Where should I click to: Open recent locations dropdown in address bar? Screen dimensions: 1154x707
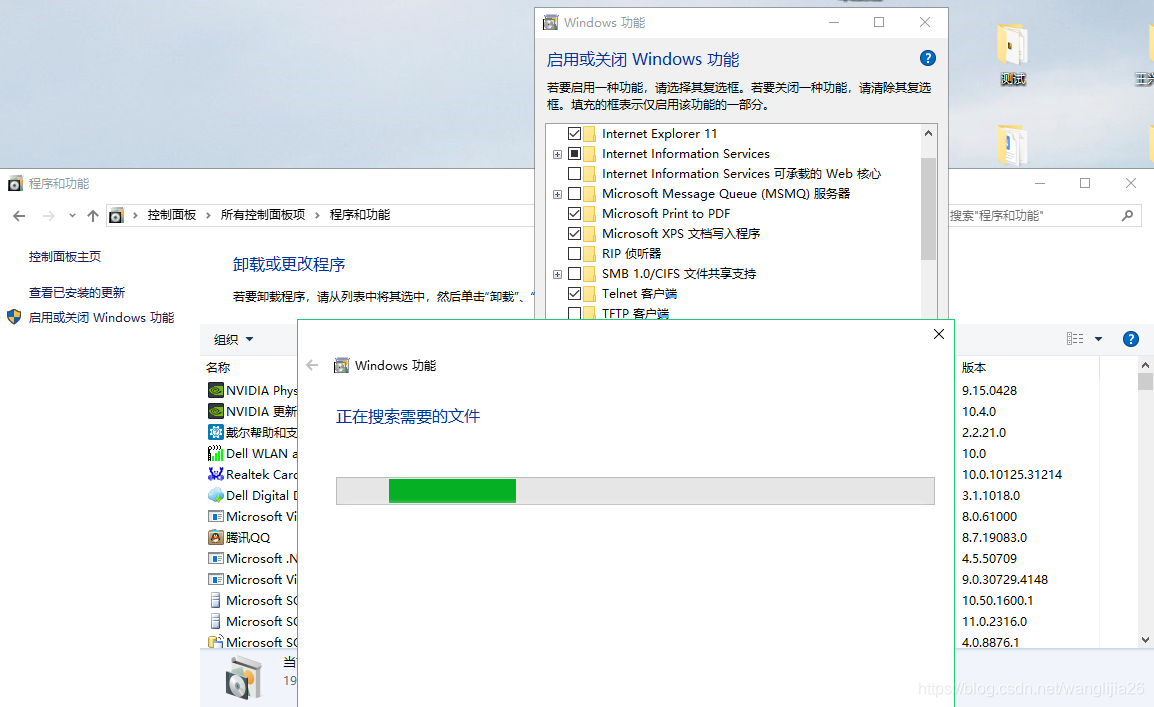tap(72, 216)
